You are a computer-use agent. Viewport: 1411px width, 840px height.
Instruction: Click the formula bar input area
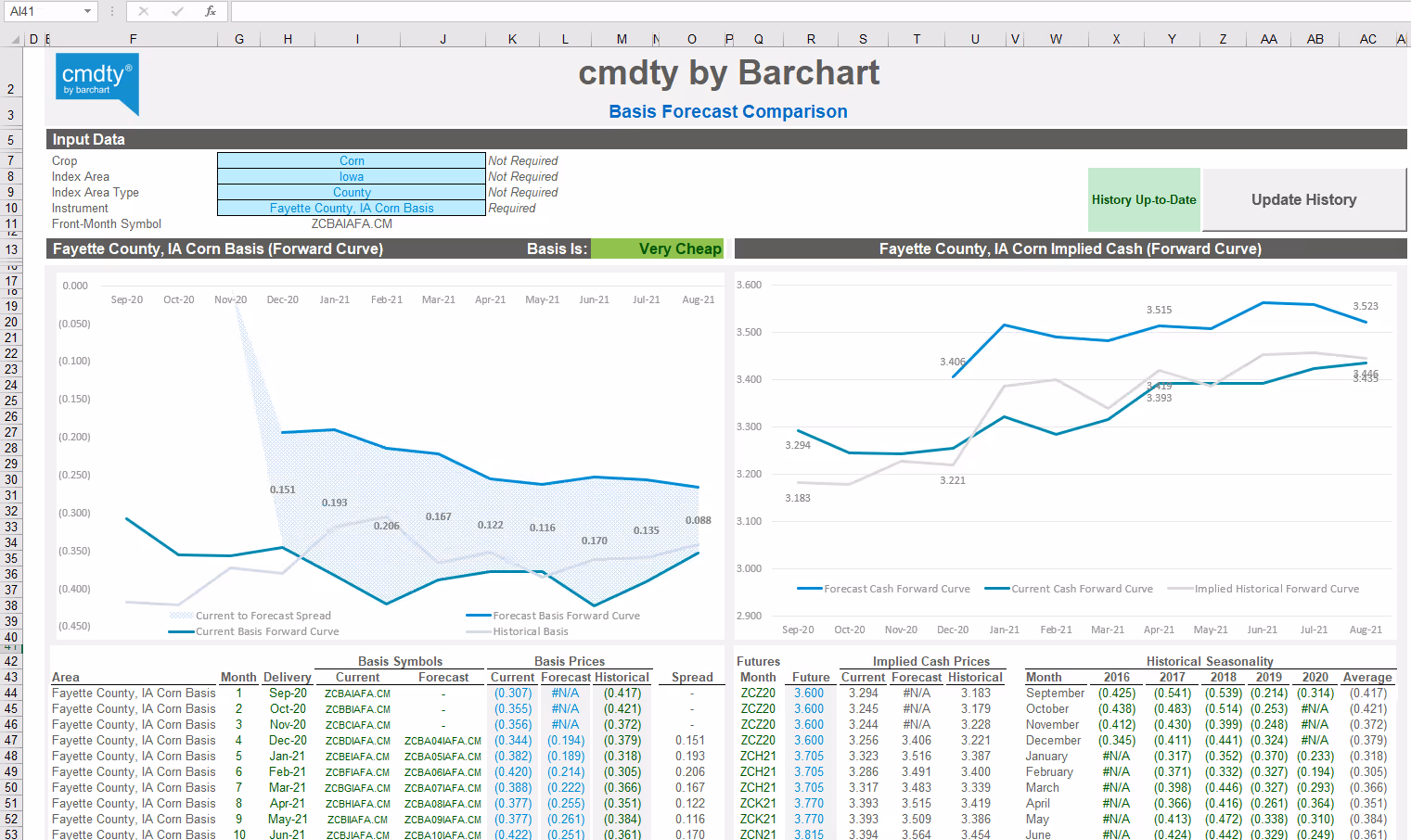[x=820, y=11]
